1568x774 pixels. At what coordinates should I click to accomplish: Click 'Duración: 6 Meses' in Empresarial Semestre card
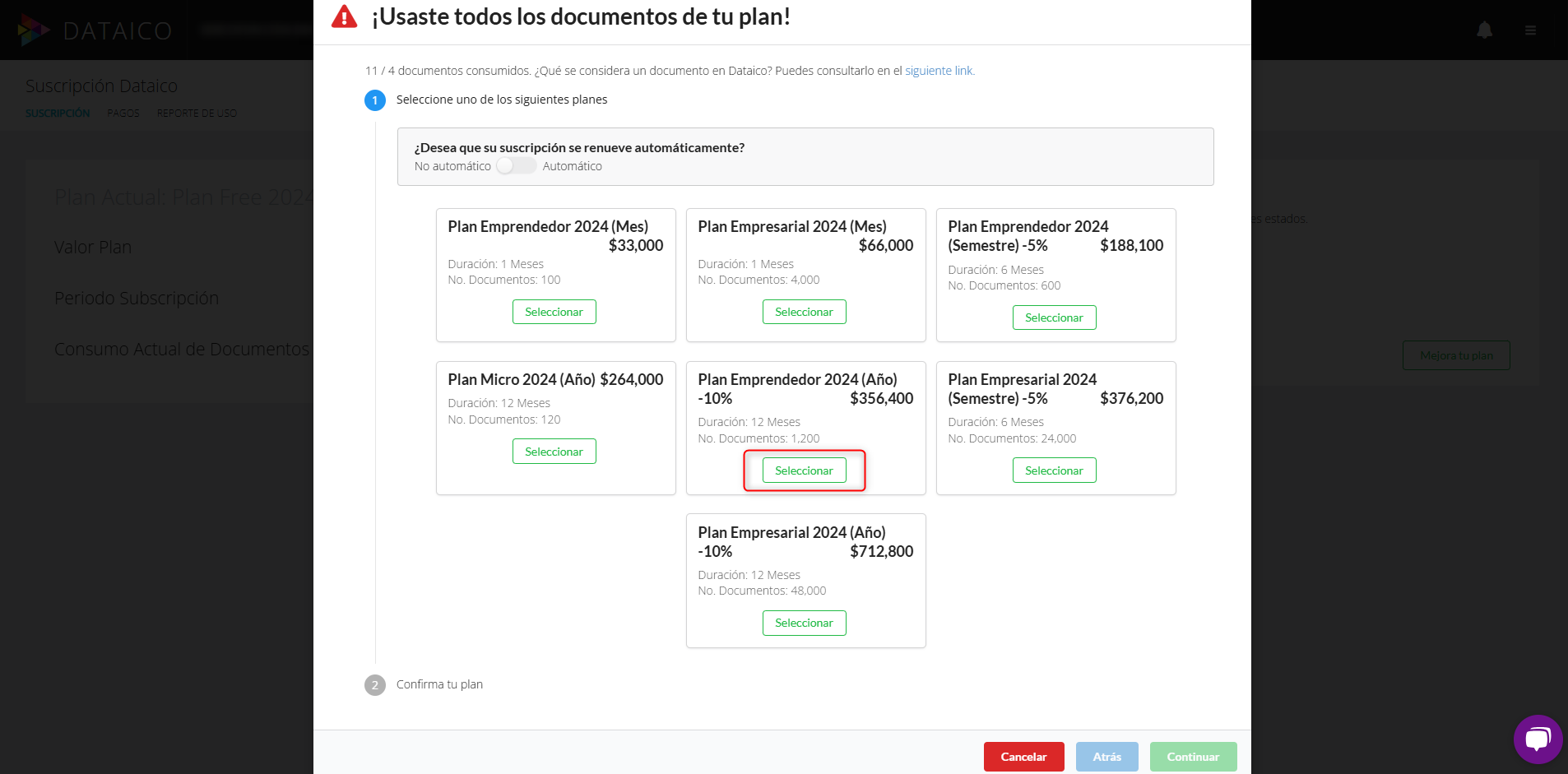tap(995, 422)
